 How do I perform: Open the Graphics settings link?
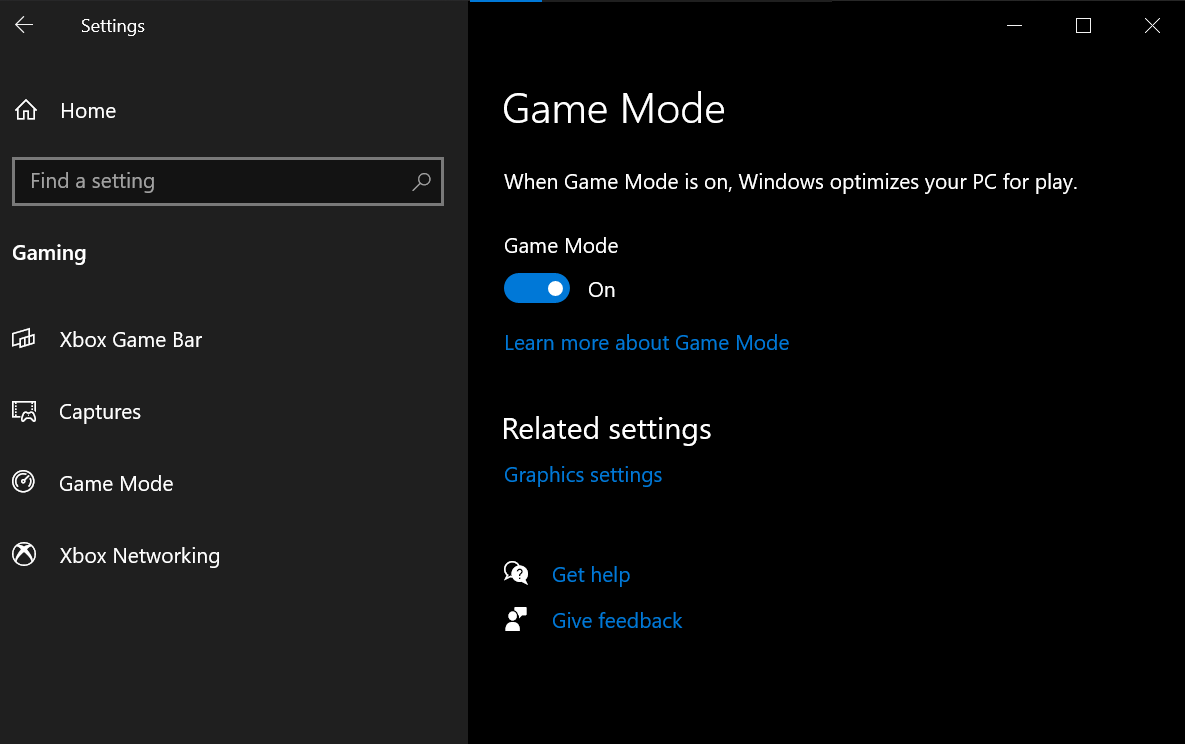pyautogui.click(x=583, y=475)
